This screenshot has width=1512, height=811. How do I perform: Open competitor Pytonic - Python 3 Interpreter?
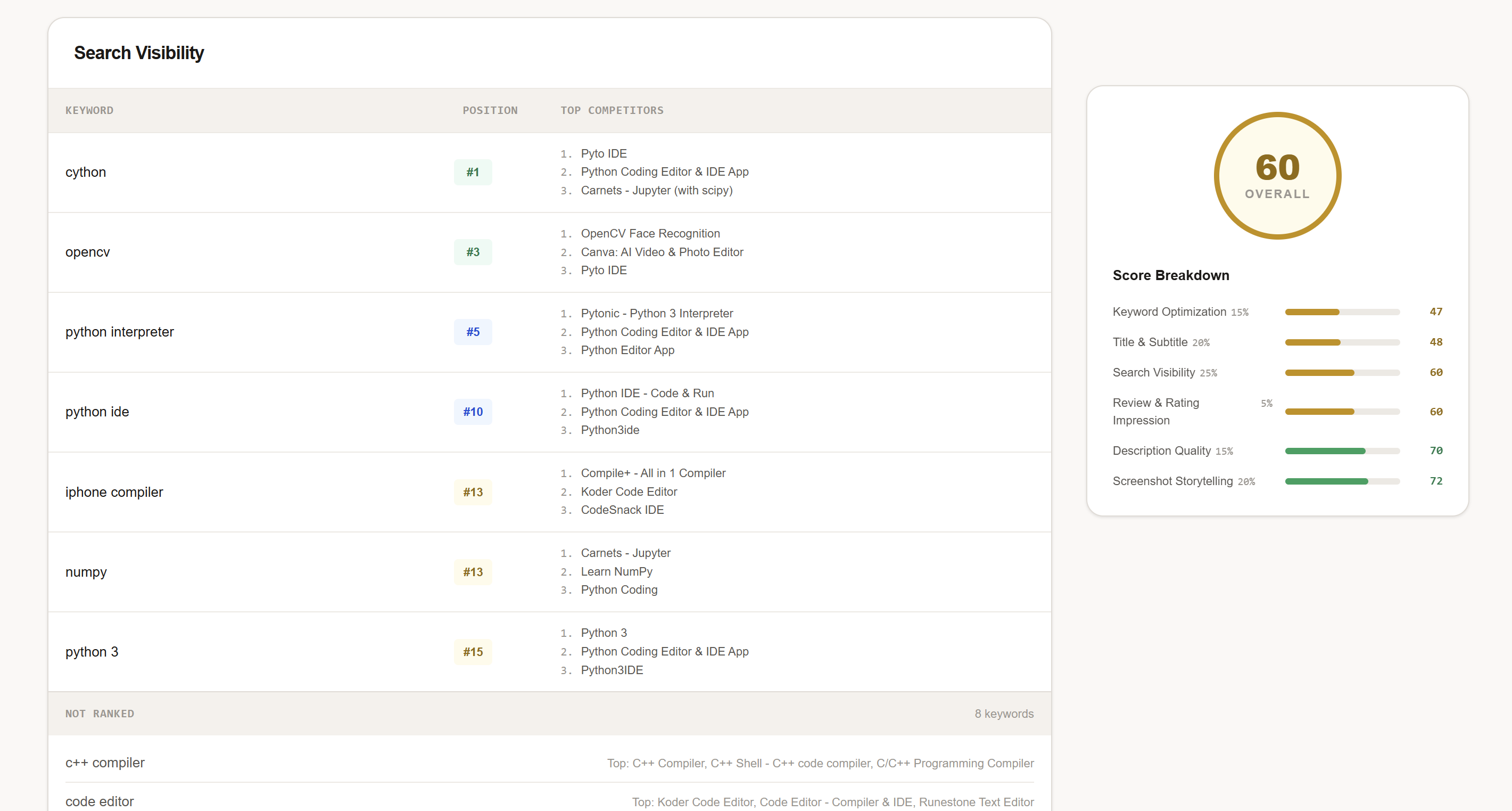coord(656,313)
